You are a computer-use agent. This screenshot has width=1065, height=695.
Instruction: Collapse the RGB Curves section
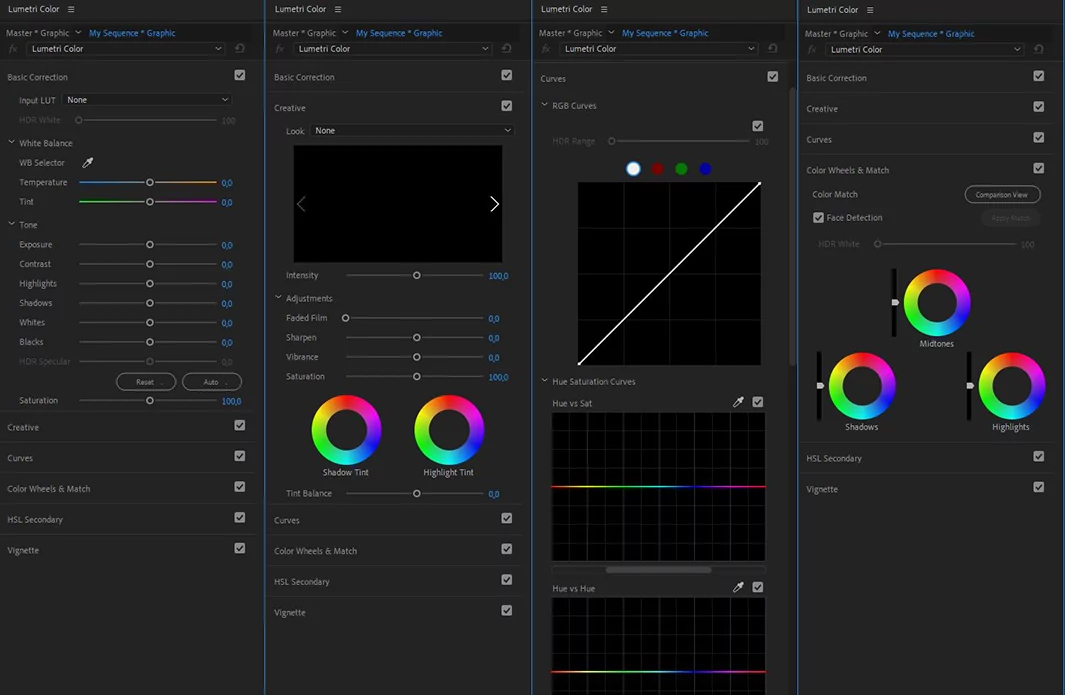pos(544,105)
